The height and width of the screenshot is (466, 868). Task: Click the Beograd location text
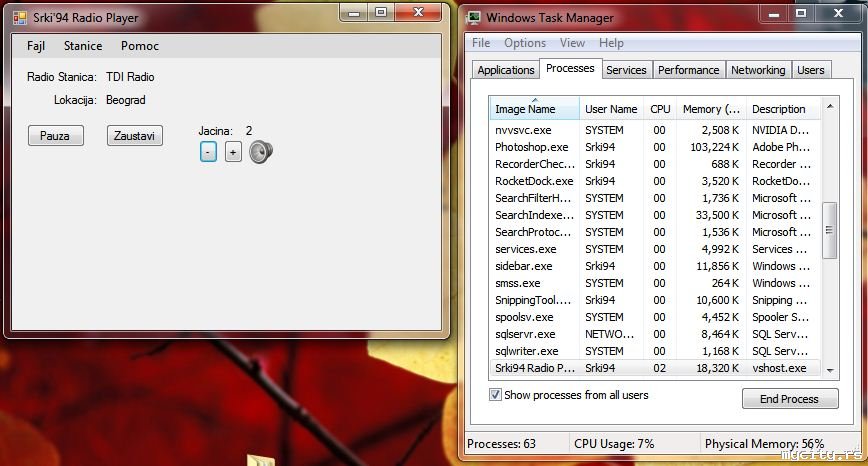126,100
